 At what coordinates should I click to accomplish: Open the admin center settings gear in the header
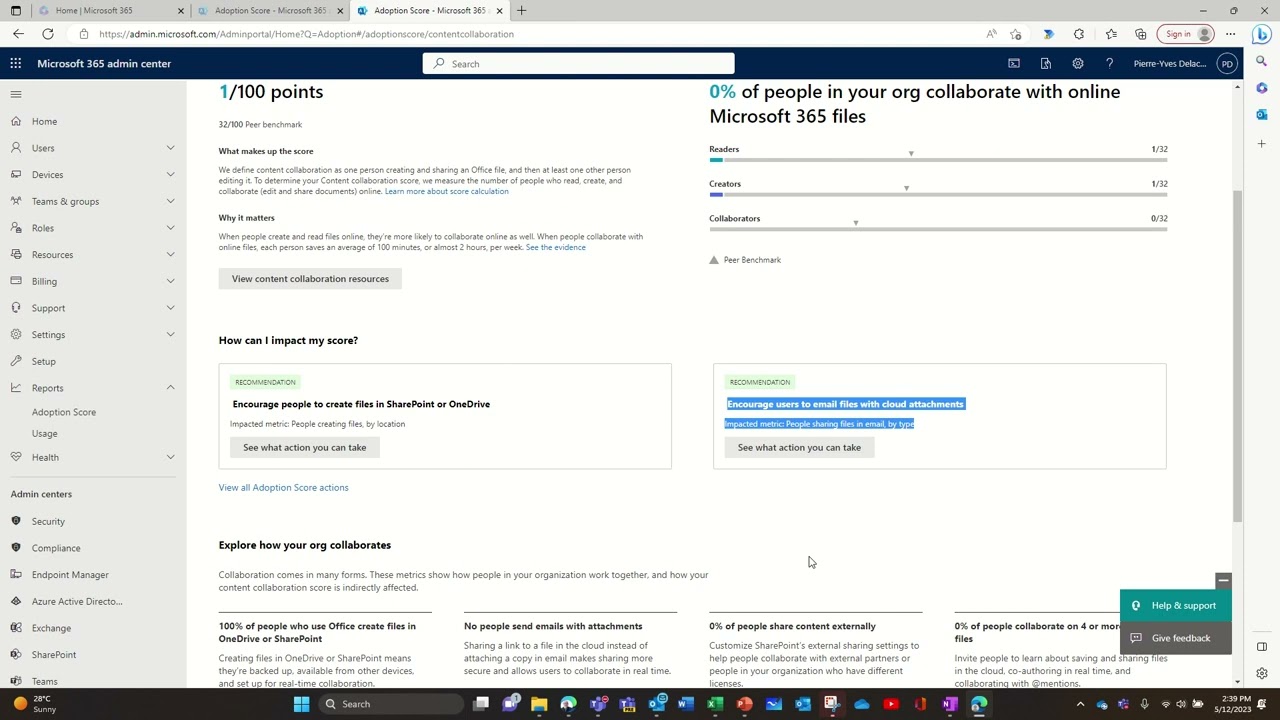(x=1078, y=63)
